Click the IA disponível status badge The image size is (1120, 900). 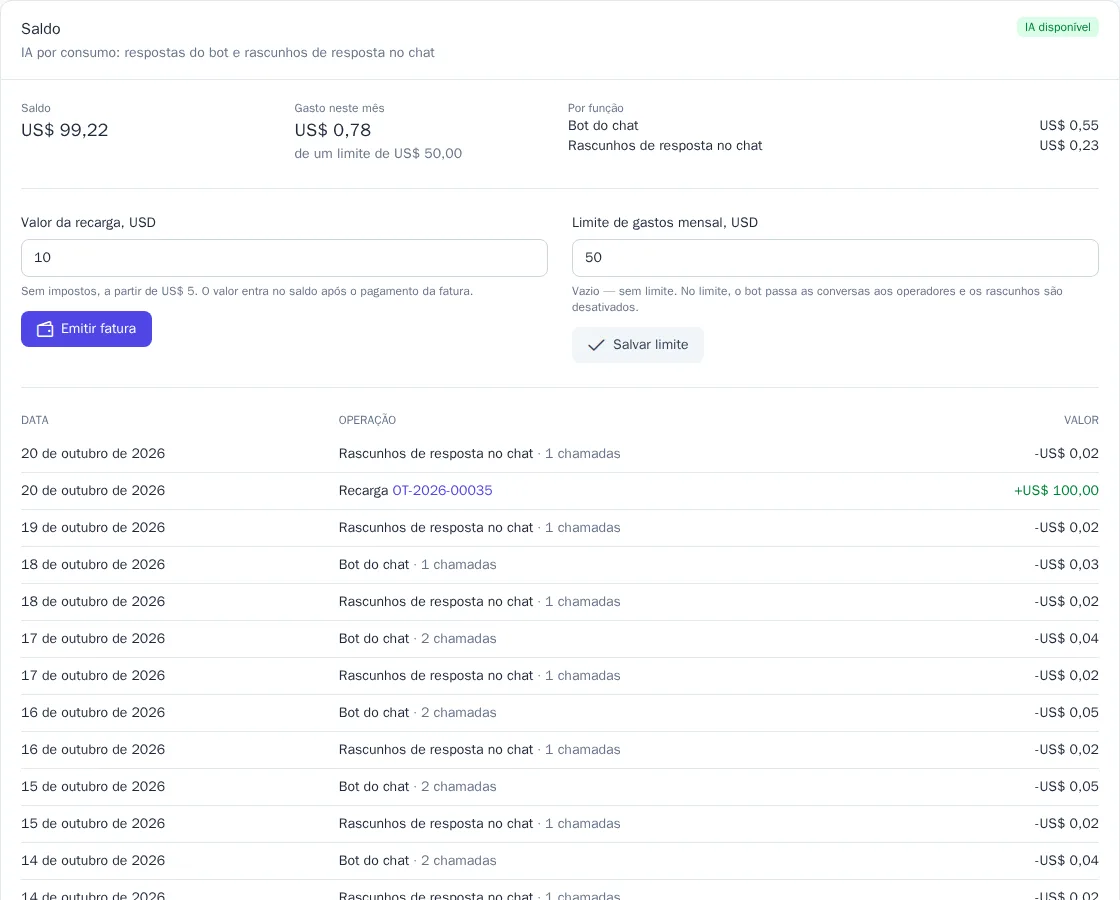tap(1057, 27)
